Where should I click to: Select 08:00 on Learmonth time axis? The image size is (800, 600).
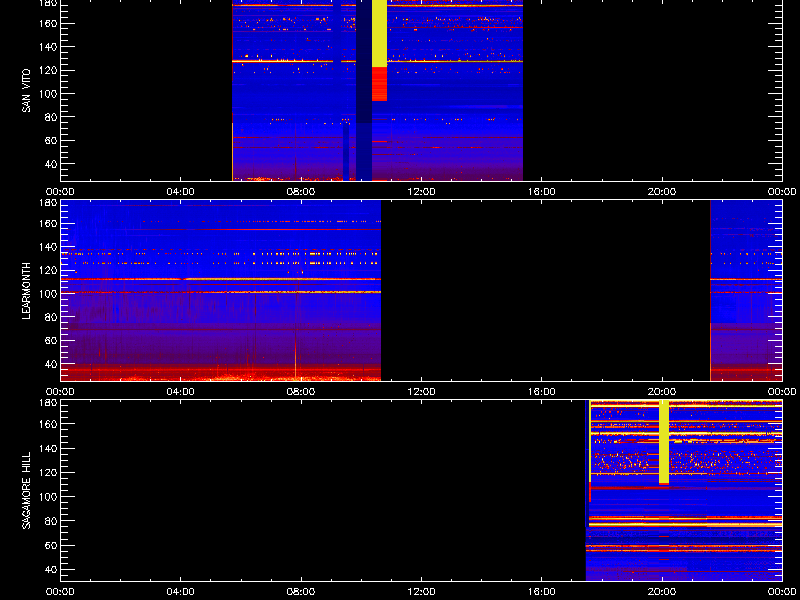(301, 392)
